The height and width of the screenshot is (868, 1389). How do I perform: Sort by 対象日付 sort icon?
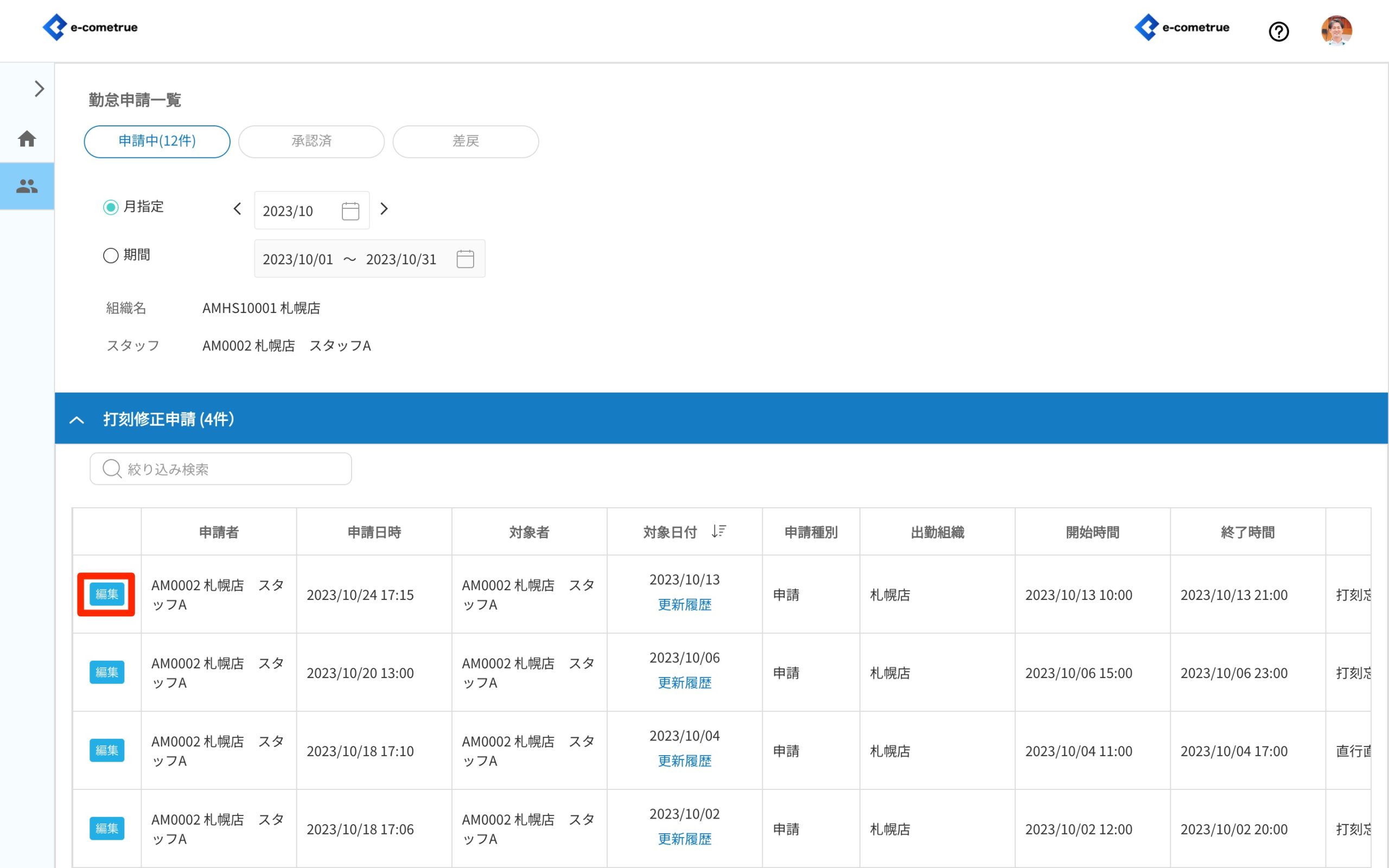pyautogui.click(x=718, y=531)
